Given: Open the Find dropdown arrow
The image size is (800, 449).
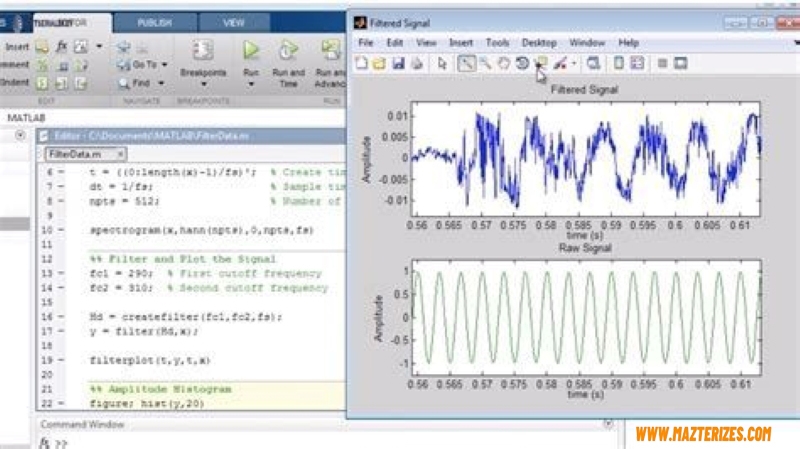Looking at the screenshot, I should pos(161,83).
